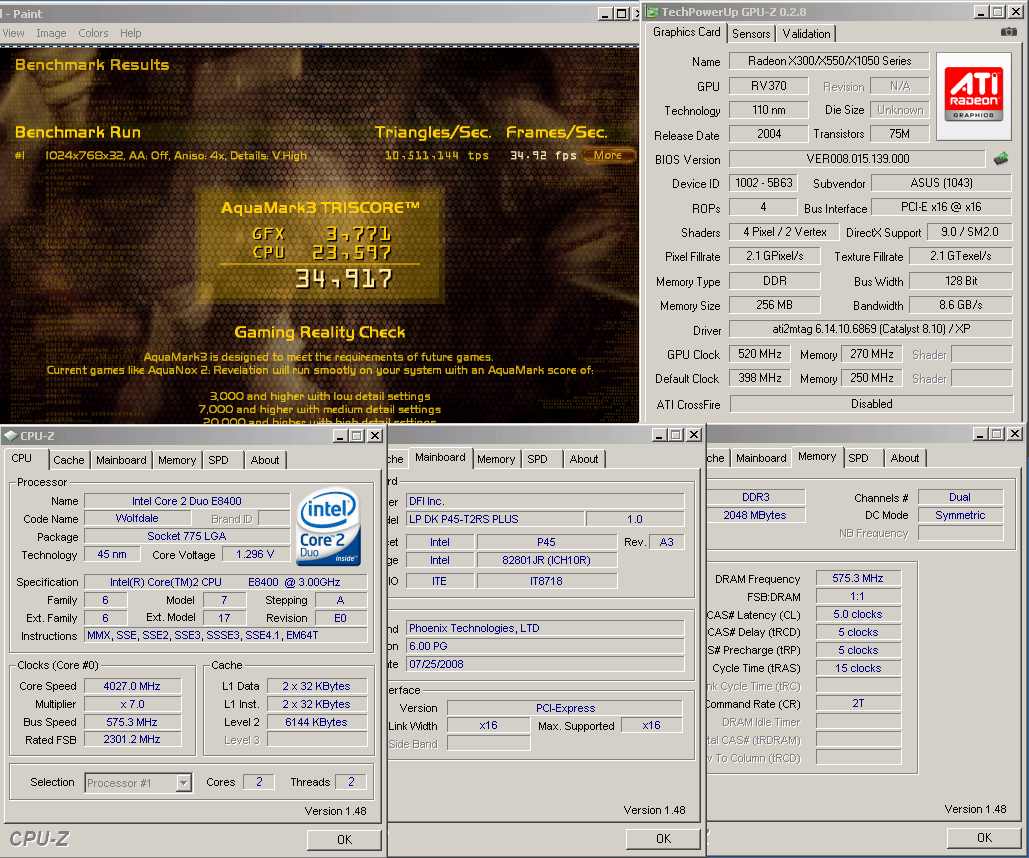The width and height of the screenshot is (1029, 858).
Task: Click OK in the middle CPU-Z window
Action: pos(663,838)
